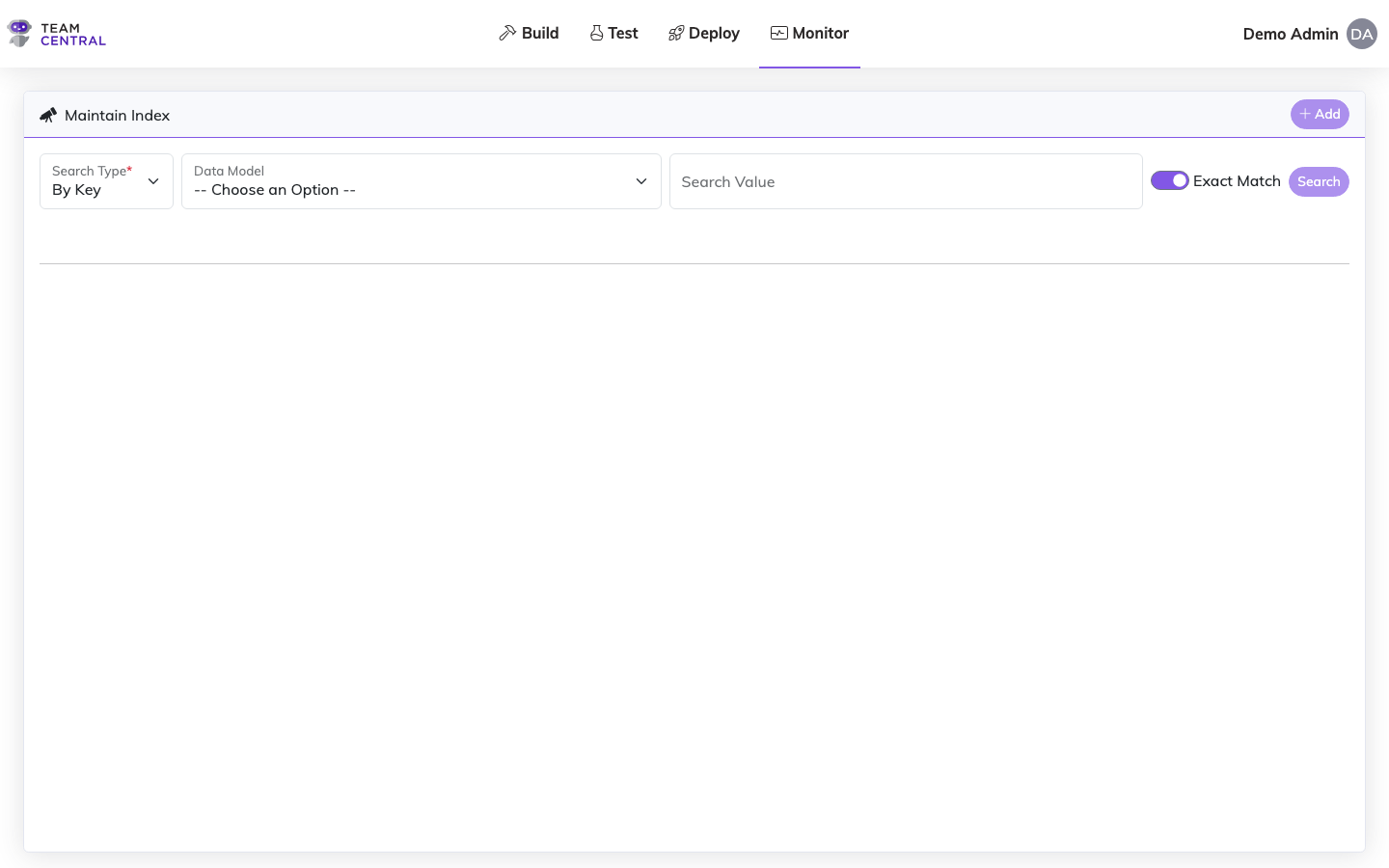Click the Team Central logo icon
1389x868 pixels.
(x=19, y=33)
